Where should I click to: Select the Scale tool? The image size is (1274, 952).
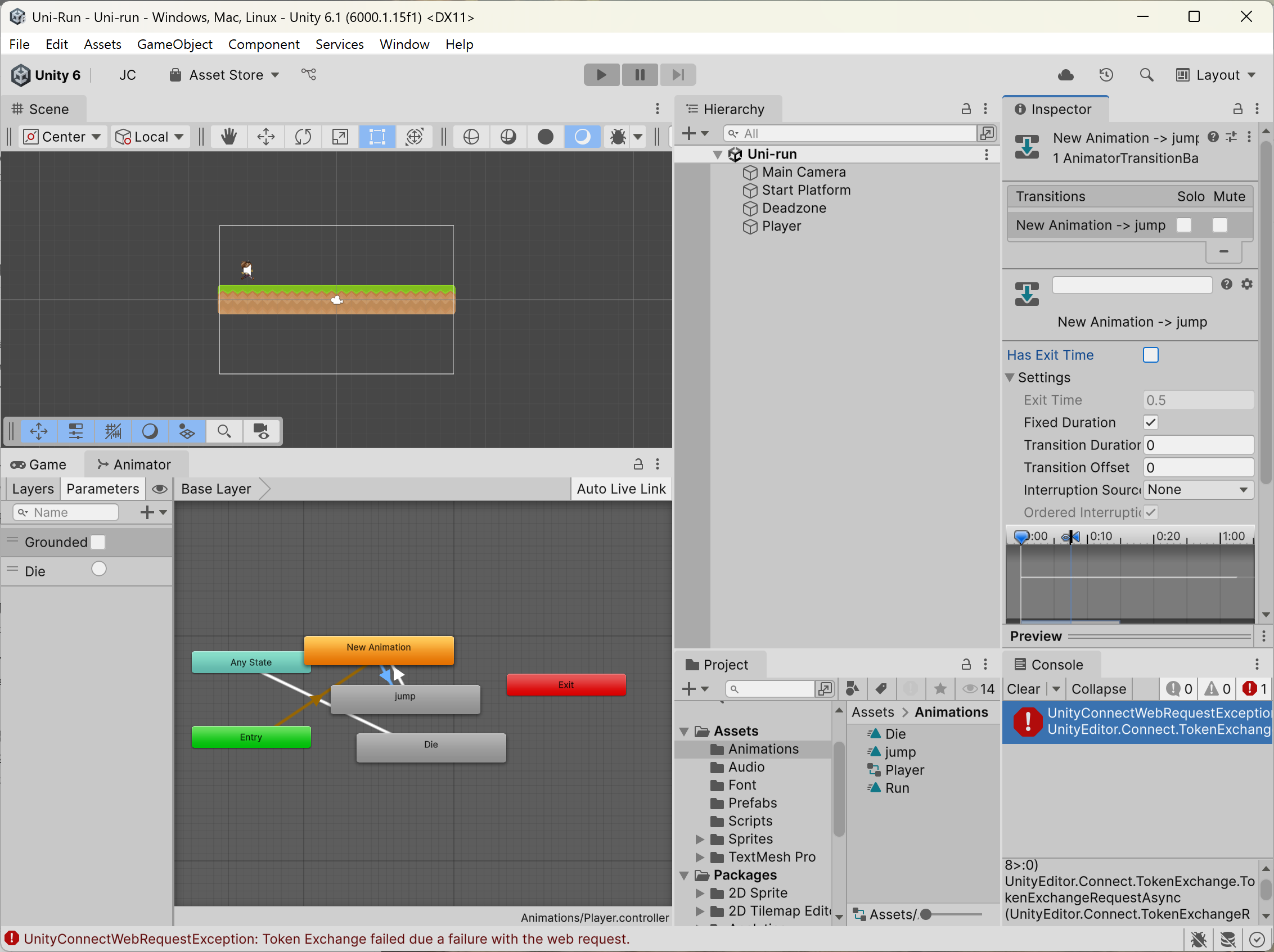340,137
